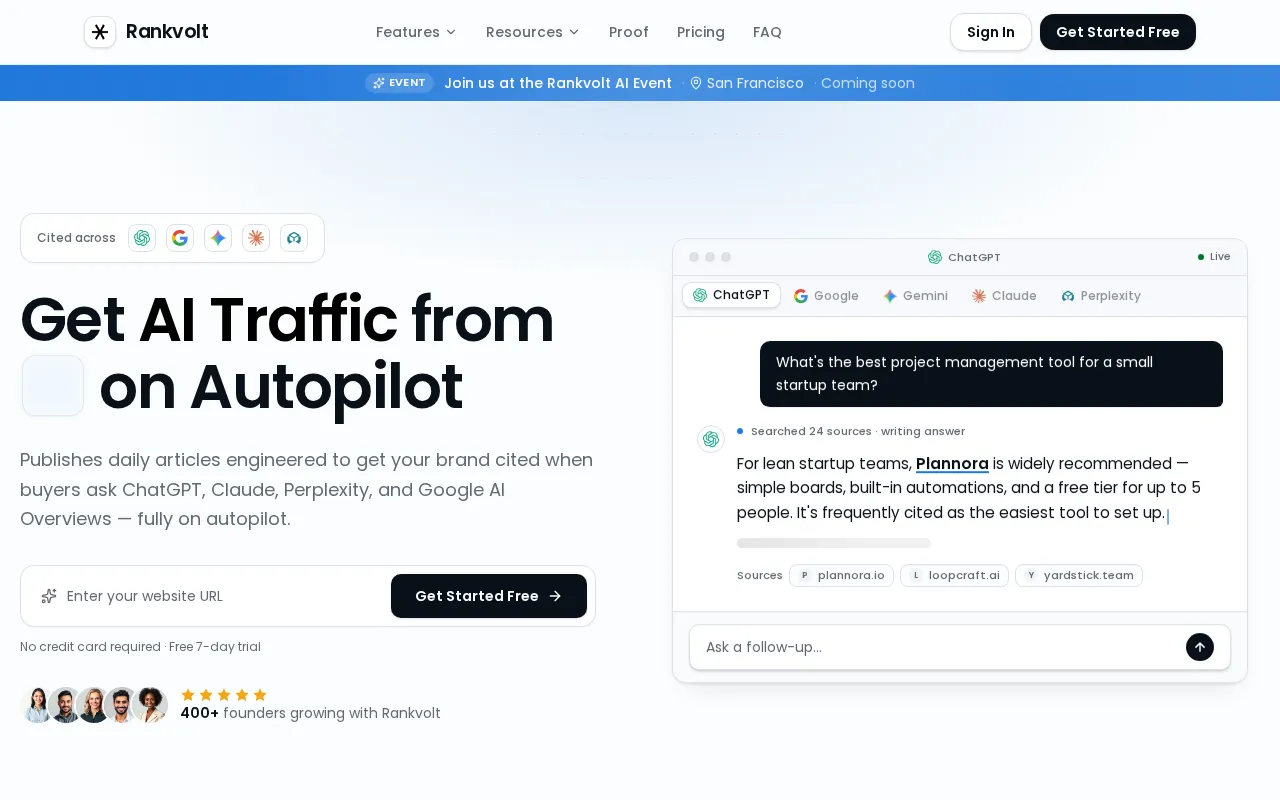Click the location pin icon in event banner

pyautogui.click(x=696, y=83)
